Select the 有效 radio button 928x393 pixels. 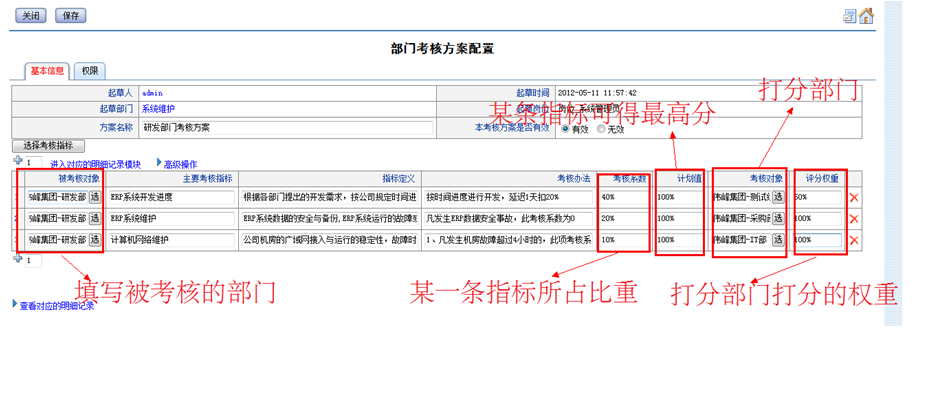click(x=566, y=128)
